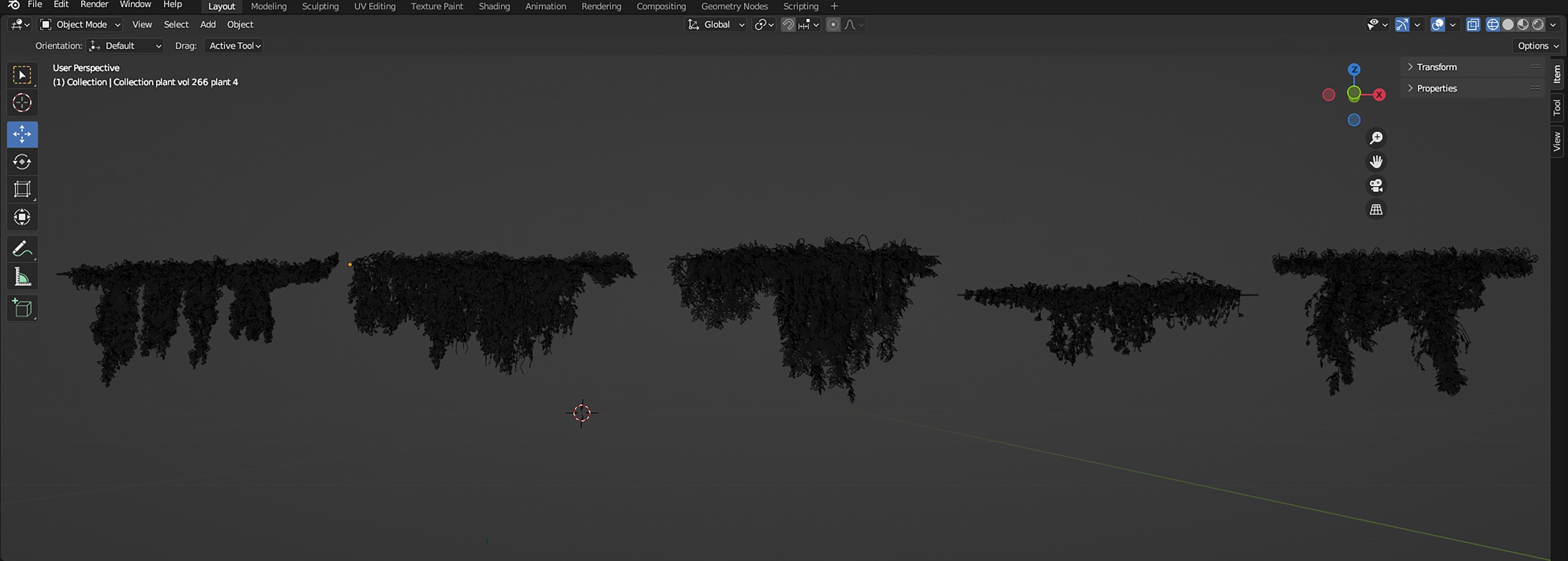Open gizmo options dropdown arrow
The width and height of the screenshot is (1568, 561).
click(x=1417, y=24)
